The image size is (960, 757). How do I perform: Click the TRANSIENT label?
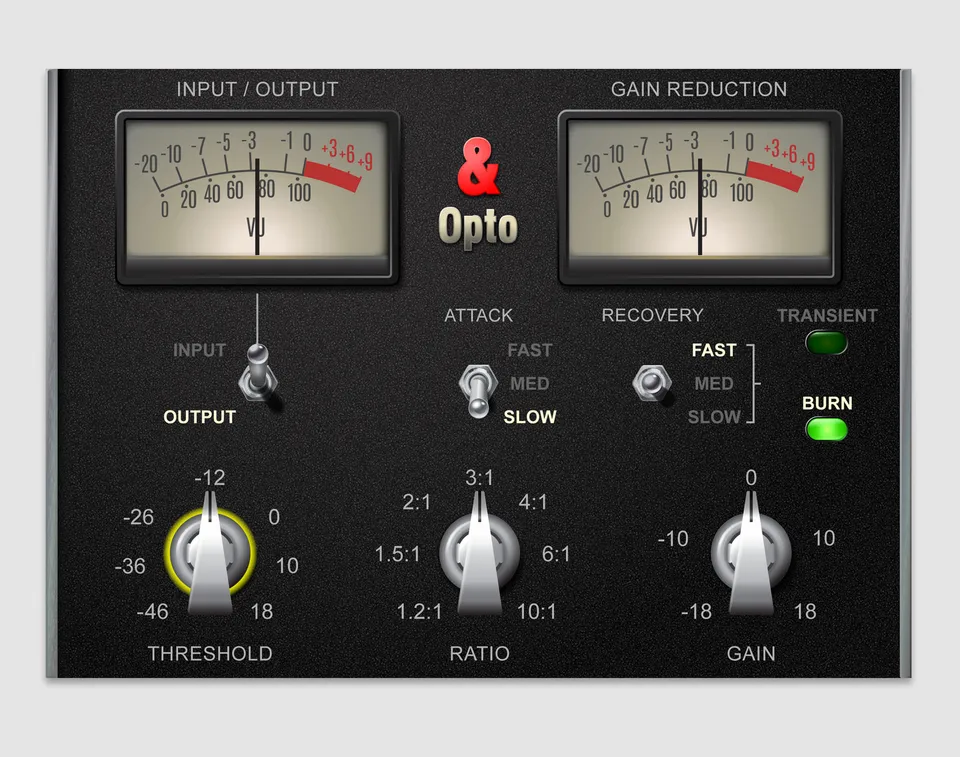pyautogui.click(x=827, y=315)
